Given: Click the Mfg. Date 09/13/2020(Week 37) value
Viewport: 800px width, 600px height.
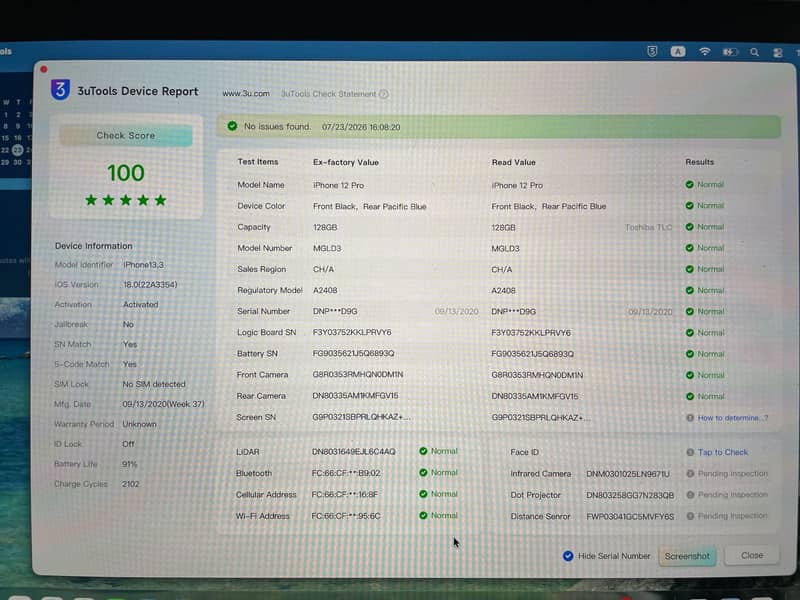Looking at the screenshot, I should [x=163, y=404].
